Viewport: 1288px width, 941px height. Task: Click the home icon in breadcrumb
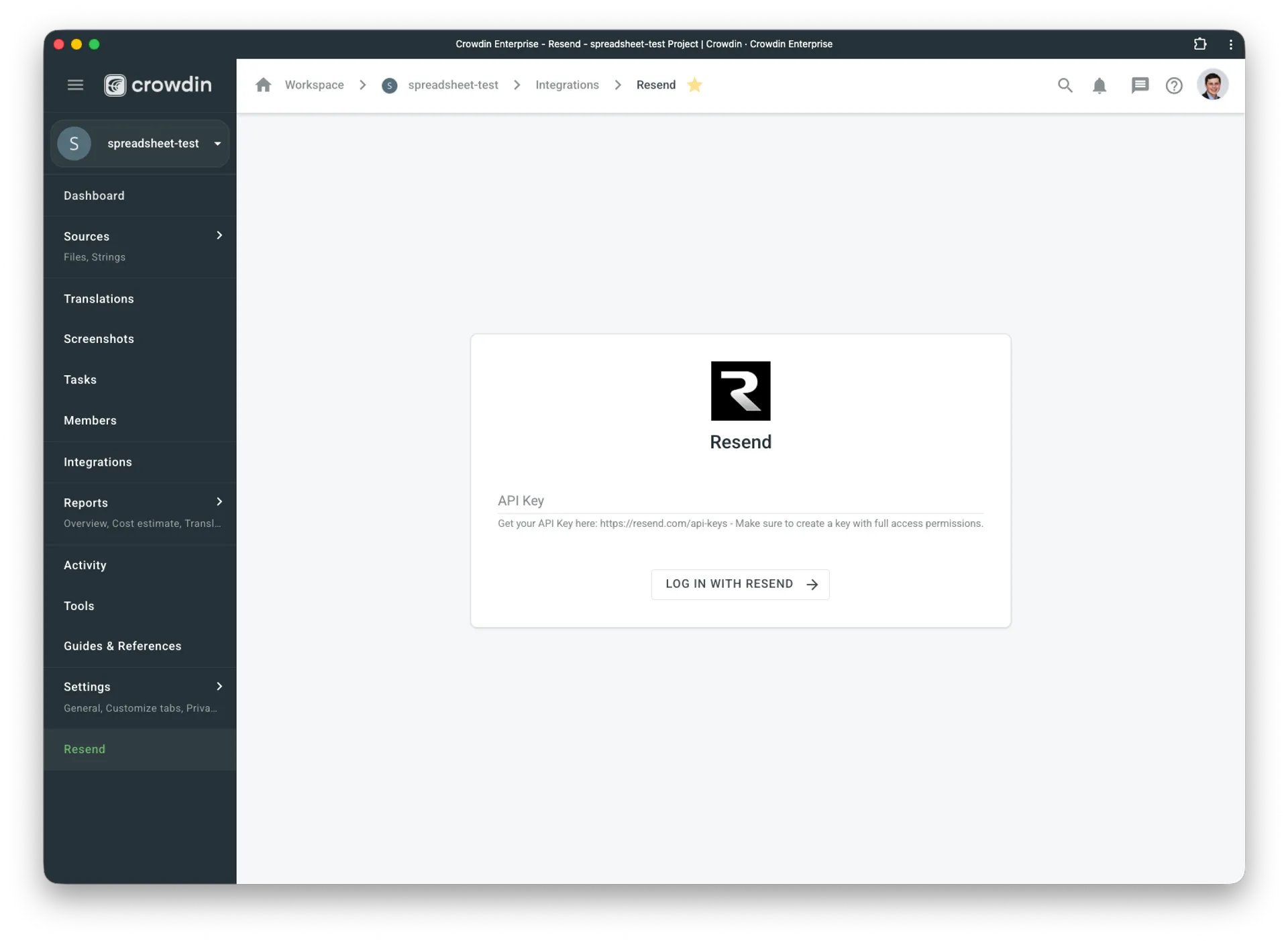[263, 85]
